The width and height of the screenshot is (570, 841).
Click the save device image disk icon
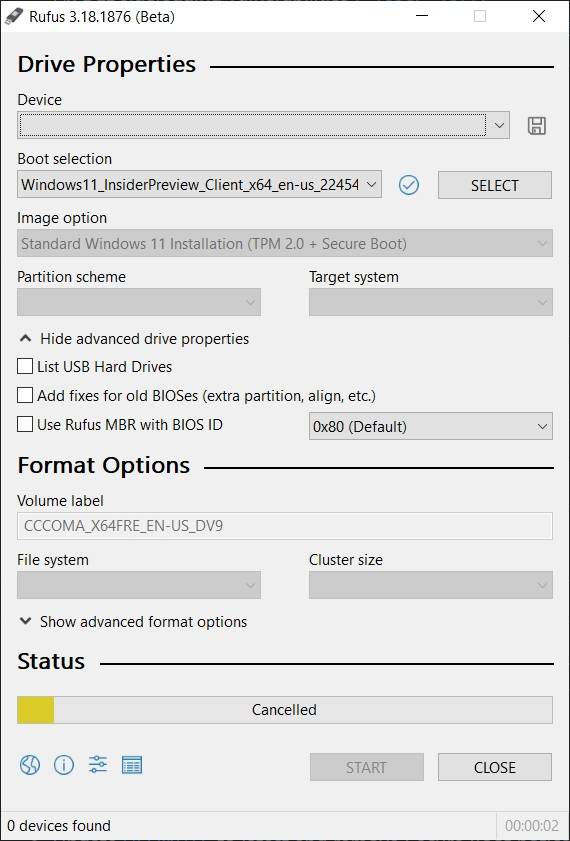click(x=537, y=126)
